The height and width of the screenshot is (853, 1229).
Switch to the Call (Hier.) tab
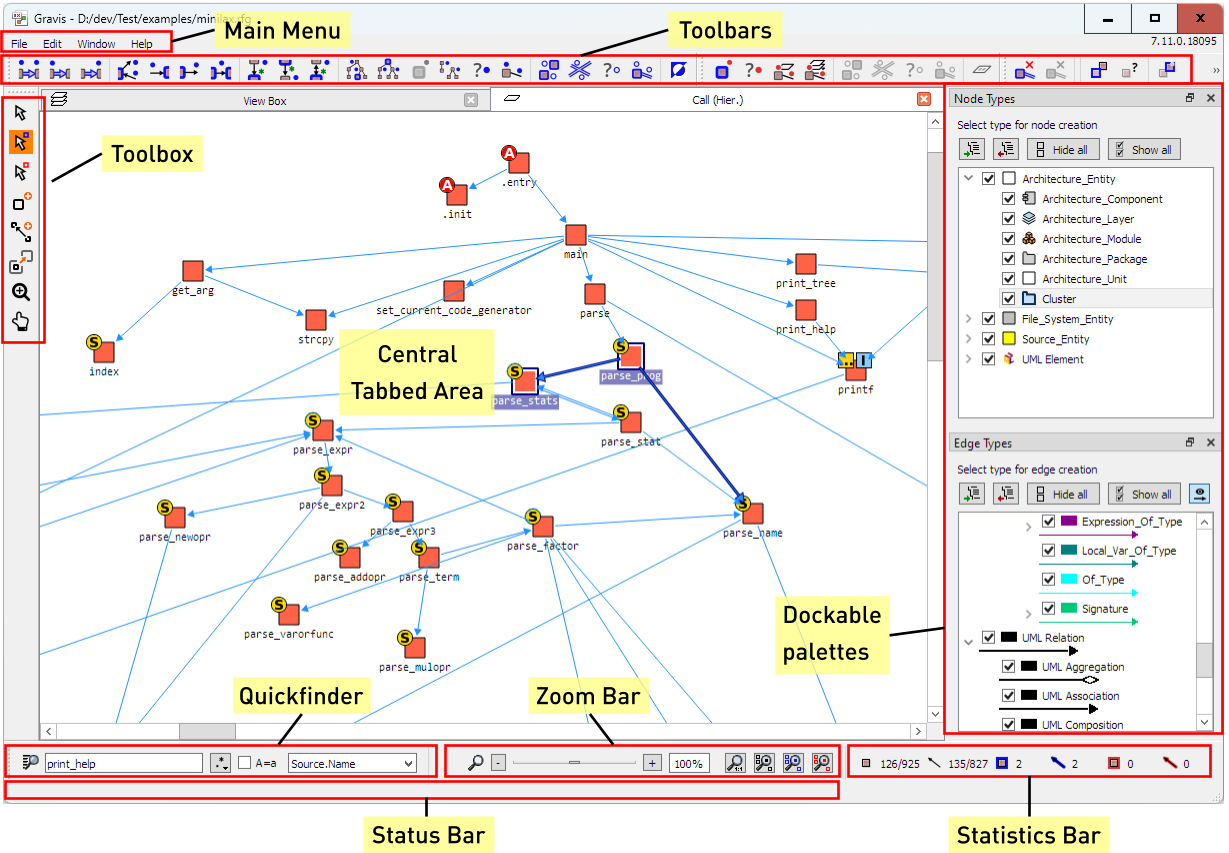pyautogui.click(x=717, y=100)
